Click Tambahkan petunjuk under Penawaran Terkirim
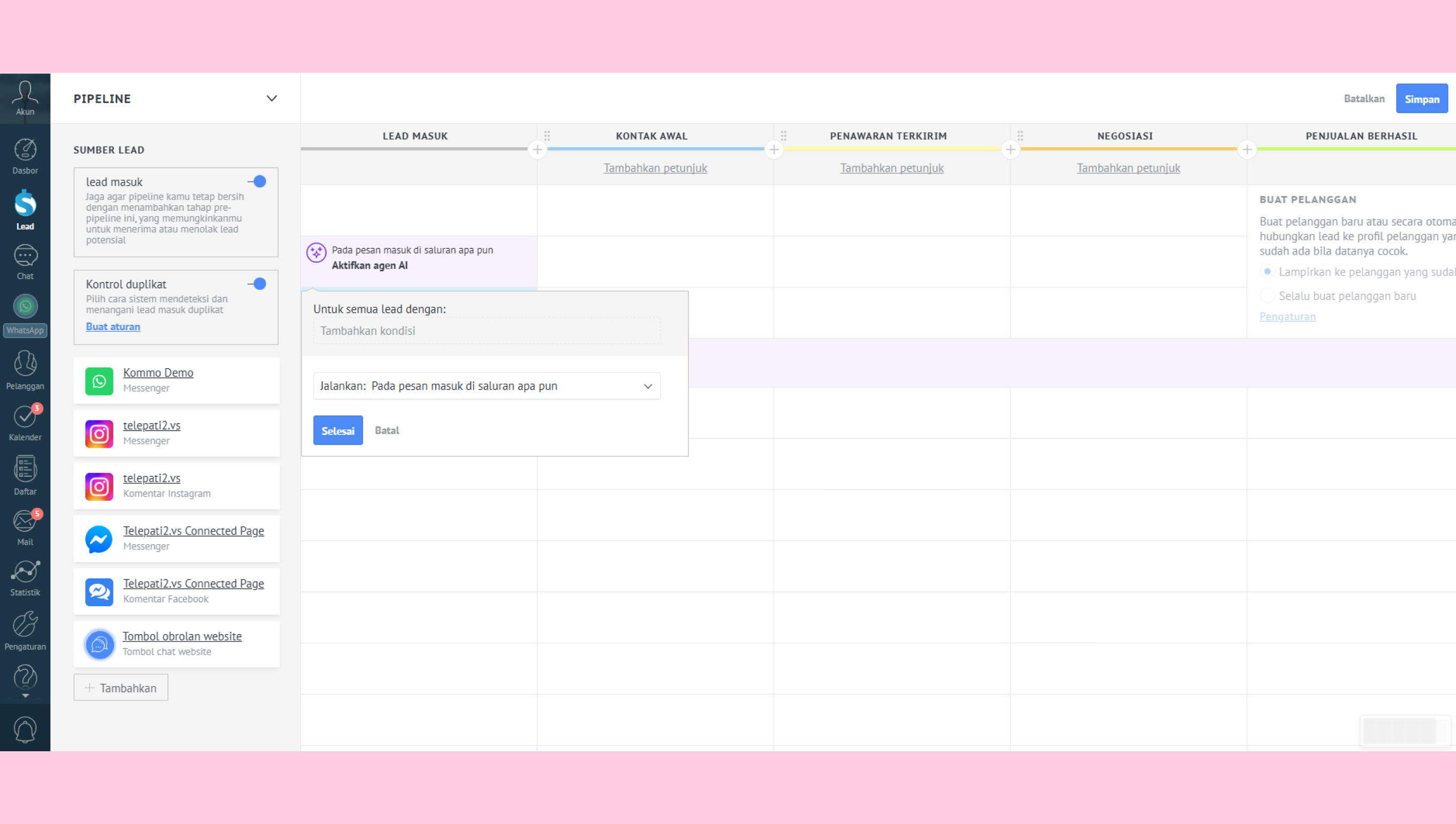 pyautogui.click(x=892, y=168)
